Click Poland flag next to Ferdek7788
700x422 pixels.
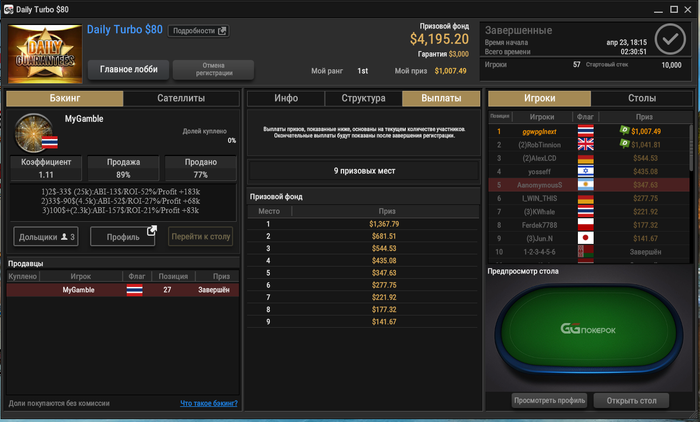click(585, 225)
